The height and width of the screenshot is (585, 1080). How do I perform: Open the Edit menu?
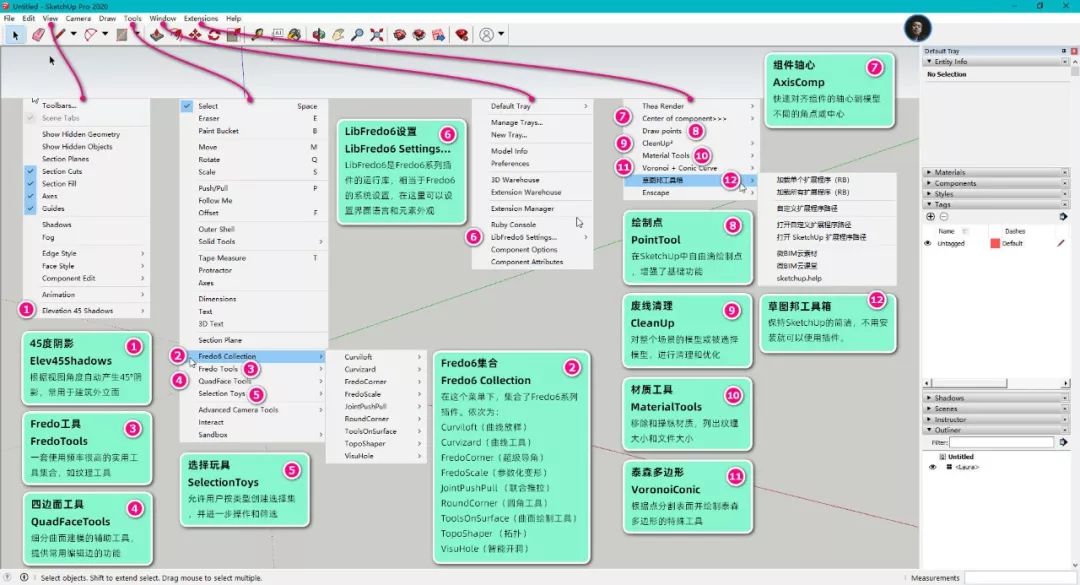(28, 19)
